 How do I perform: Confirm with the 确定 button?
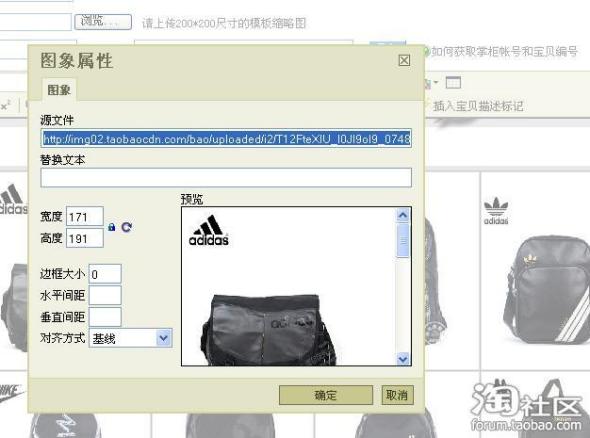point(326,395)
